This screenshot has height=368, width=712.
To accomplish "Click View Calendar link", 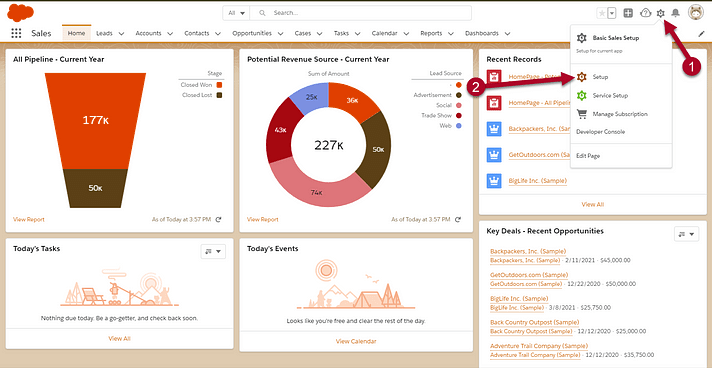I will 356,341.
